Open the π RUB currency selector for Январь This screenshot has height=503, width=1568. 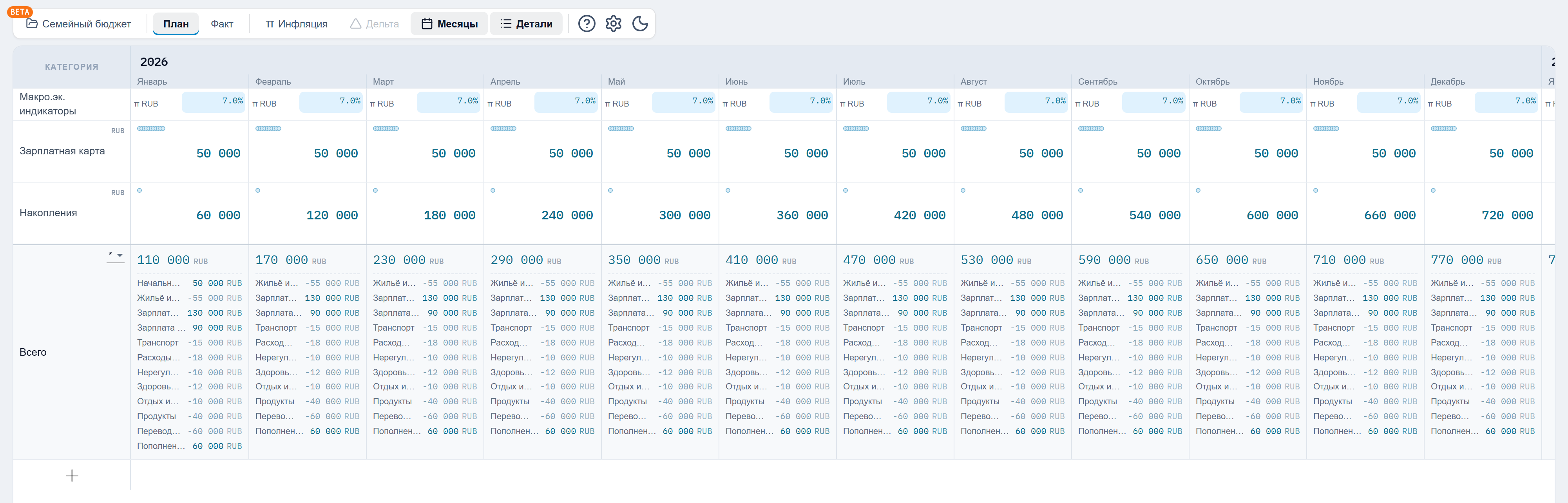(146, 103)
